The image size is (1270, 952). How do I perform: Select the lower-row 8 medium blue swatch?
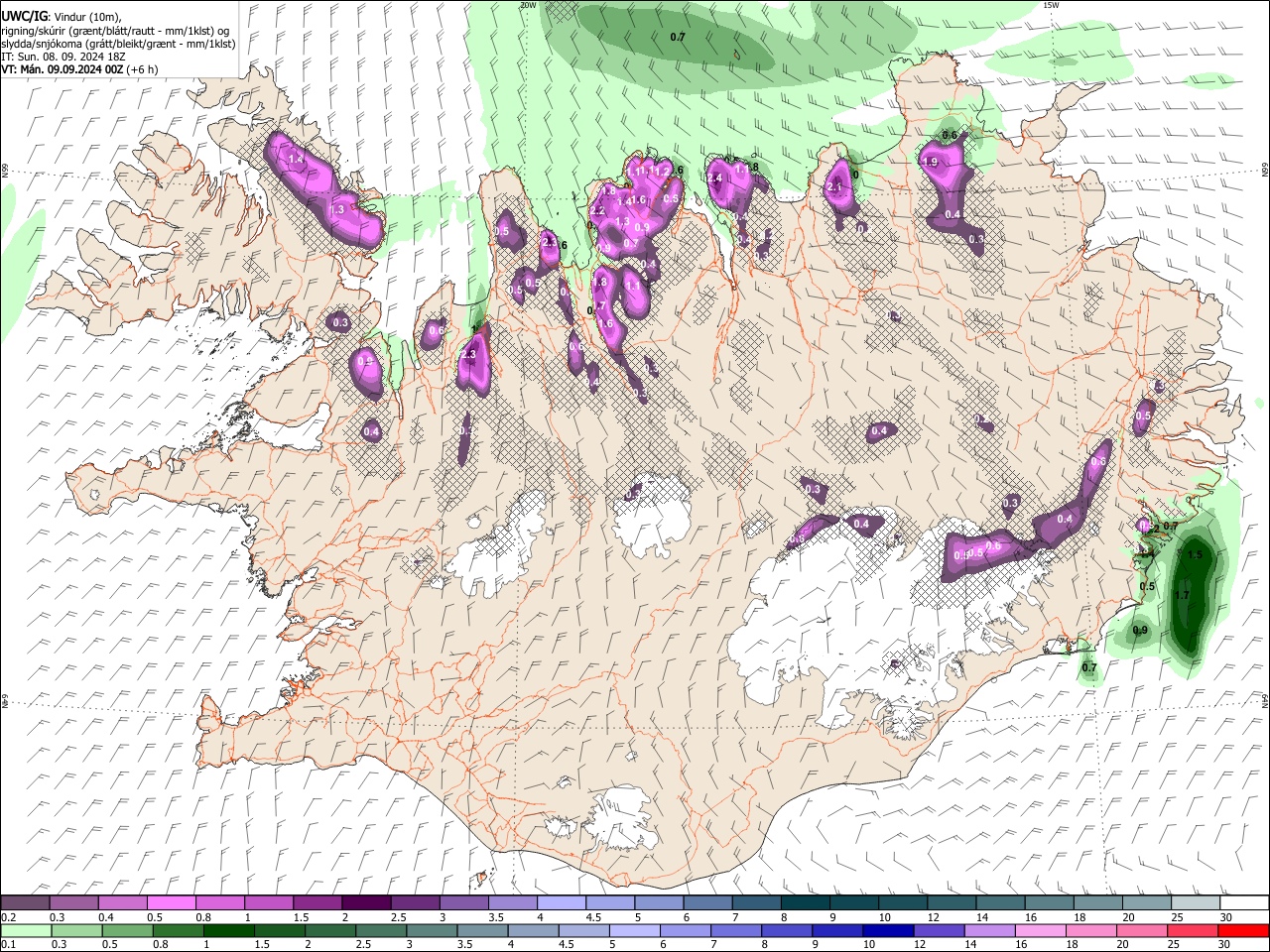pyautogui.click(x=786, y=931)
